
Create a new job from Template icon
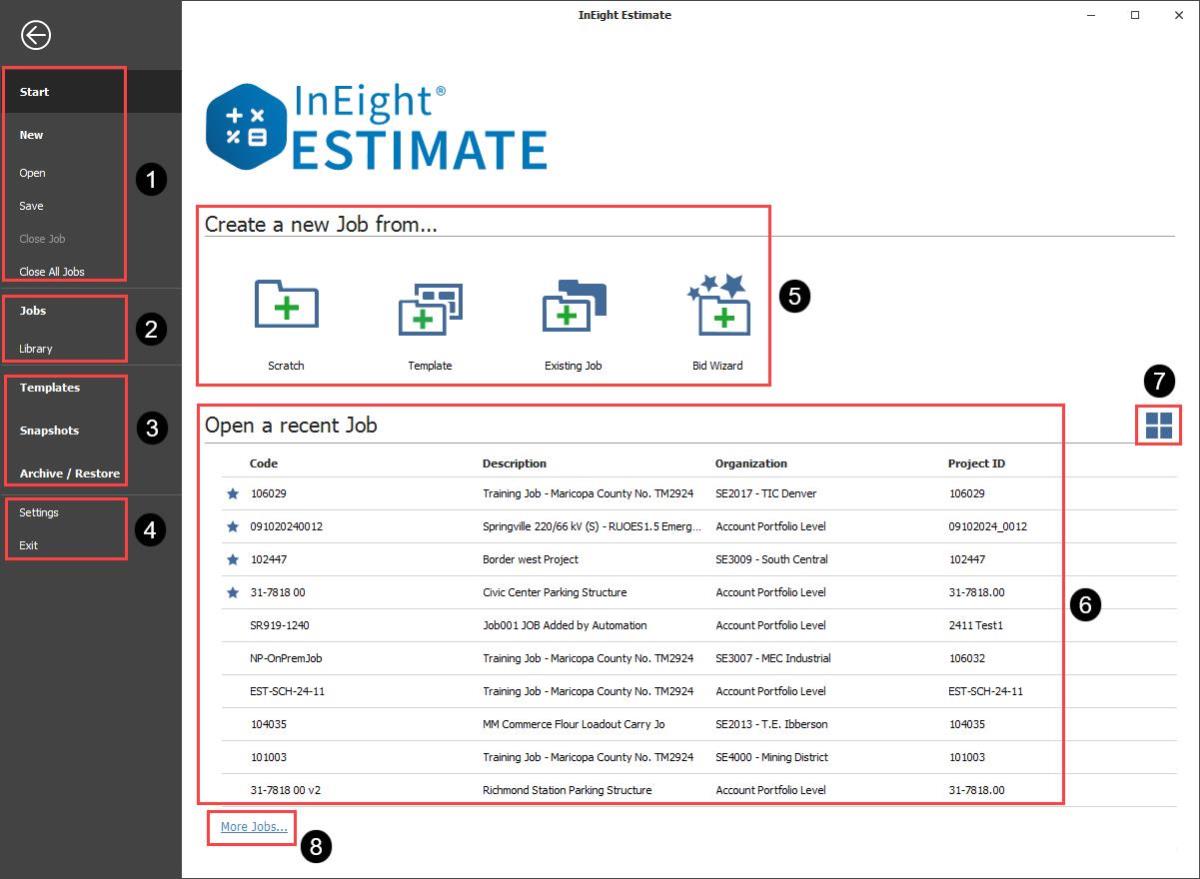pyautogui.click(x=430, y=308)
